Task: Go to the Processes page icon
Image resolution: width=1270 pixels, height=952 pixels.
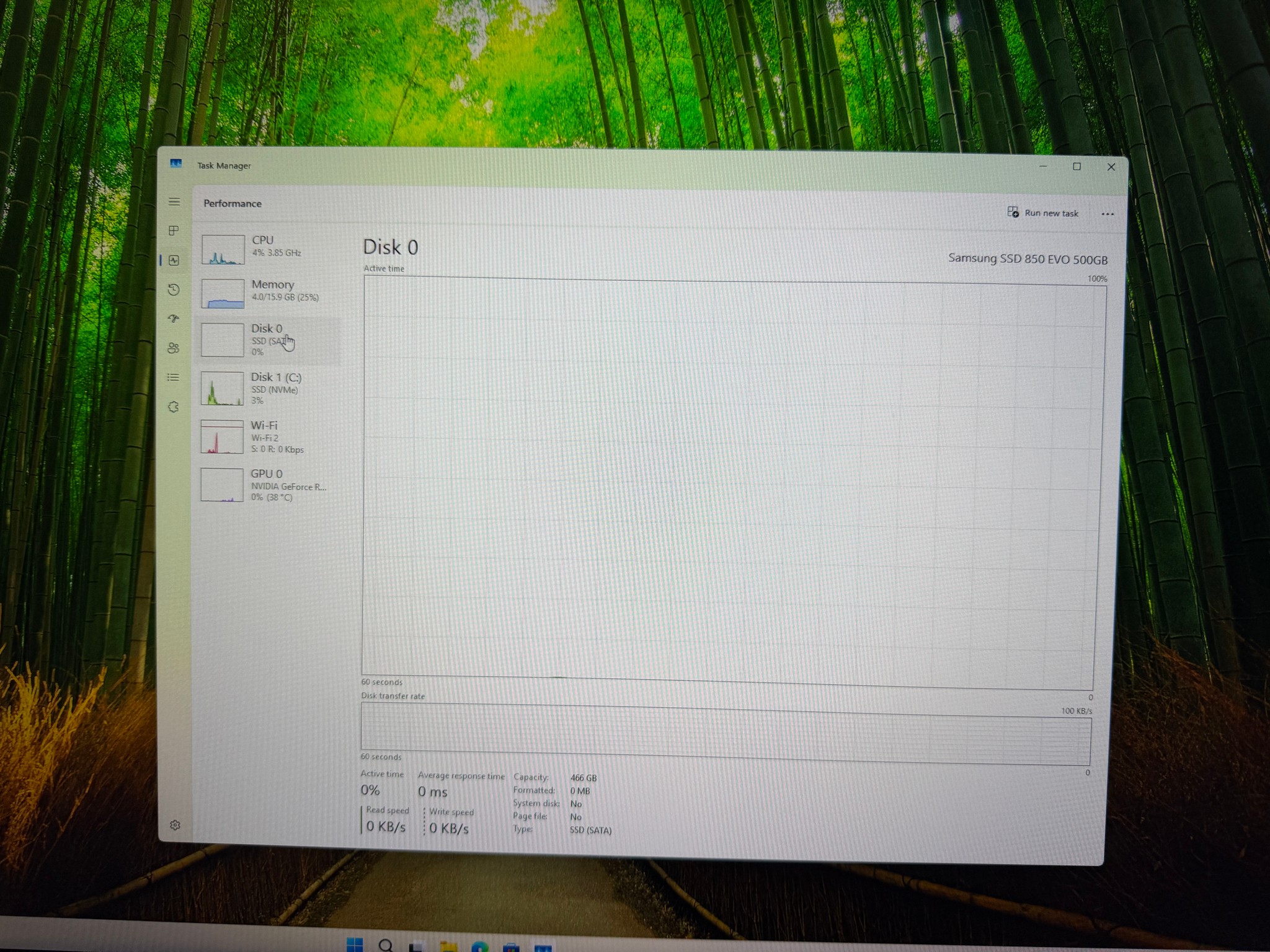Action: 174,231
